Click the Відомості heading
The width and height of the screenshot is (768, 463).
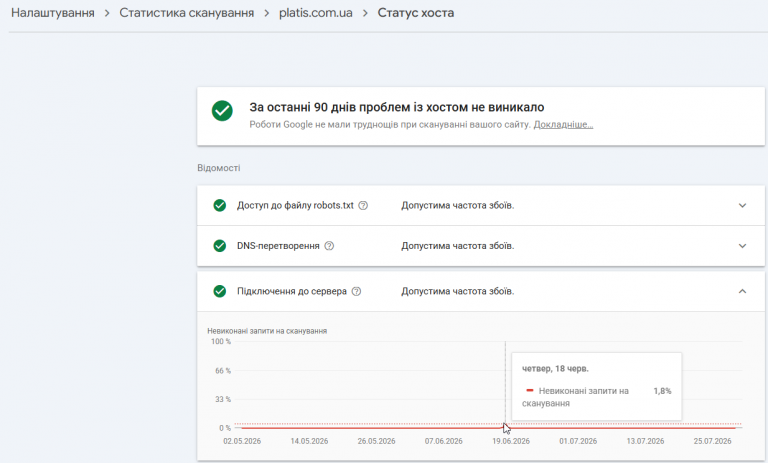[219, 168]
